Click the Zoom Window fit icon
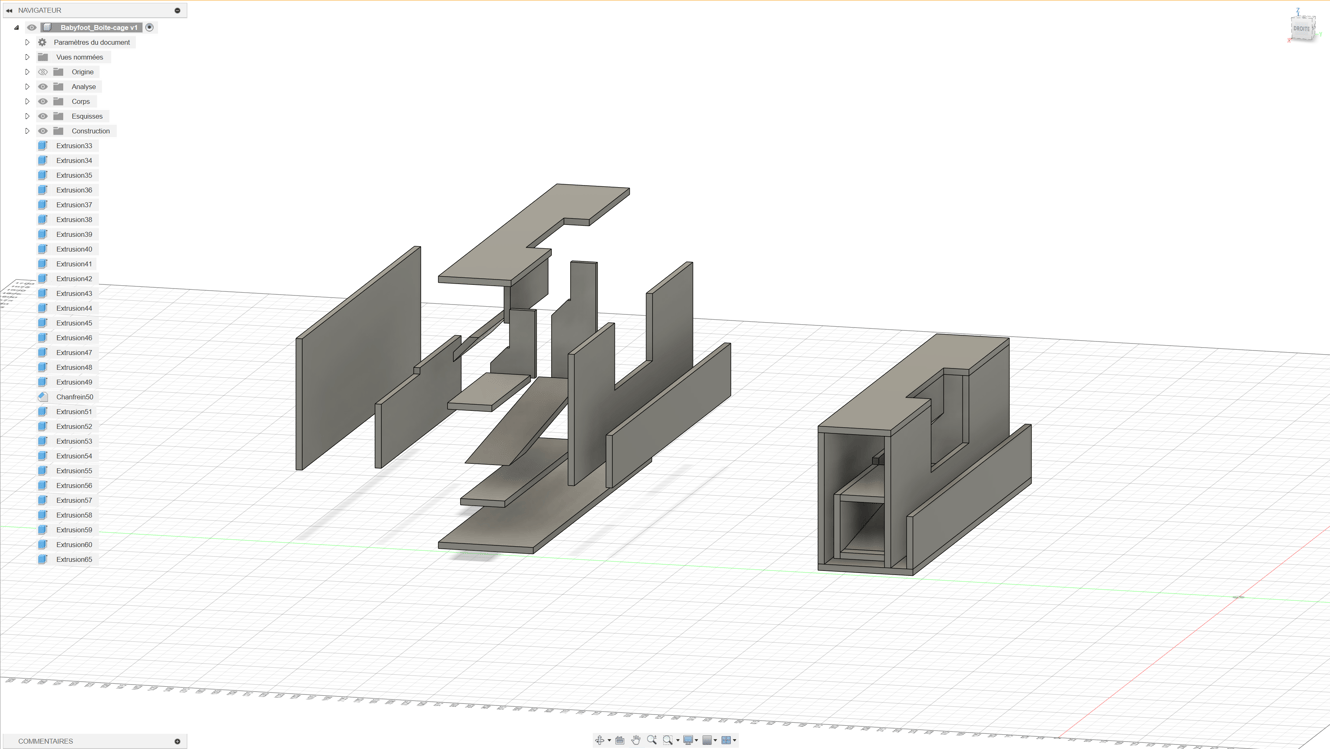 tap(668, 740)
